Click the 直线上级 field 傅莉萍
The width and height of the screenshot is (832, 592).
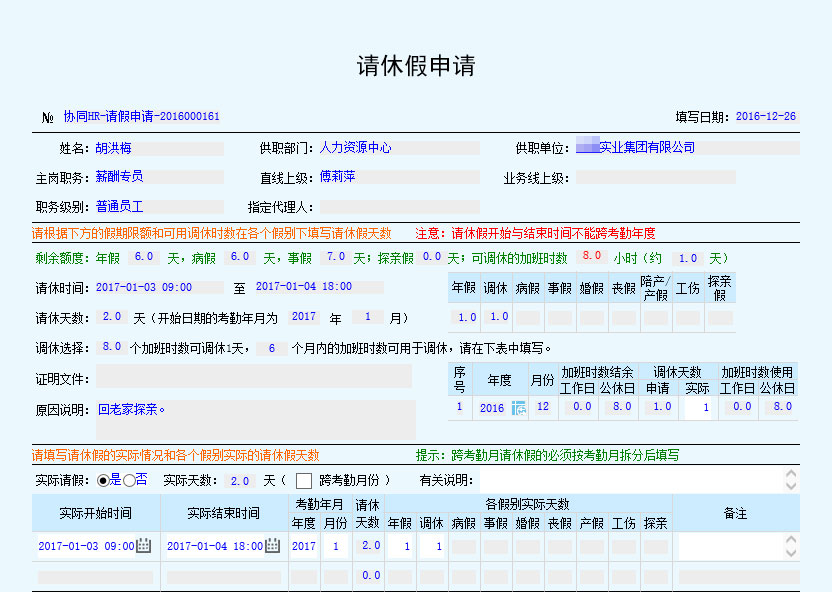399,177
